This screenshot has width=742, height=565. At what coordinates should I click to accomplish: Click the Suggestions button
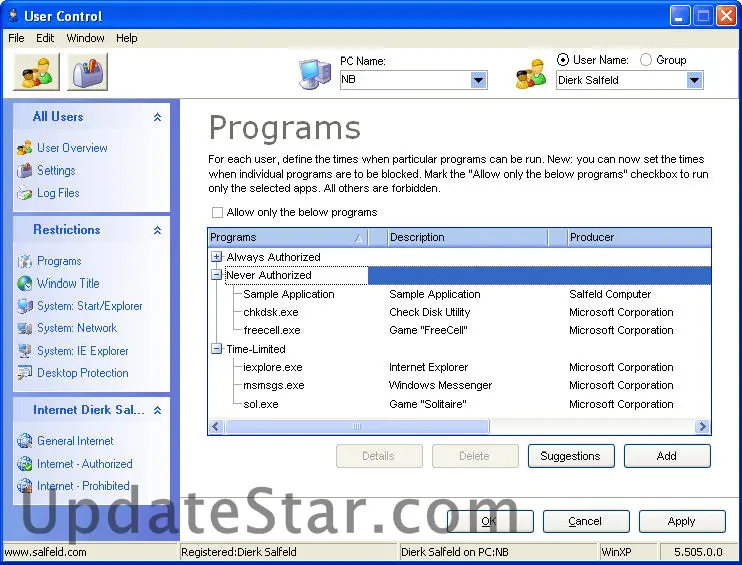(571, 456)
